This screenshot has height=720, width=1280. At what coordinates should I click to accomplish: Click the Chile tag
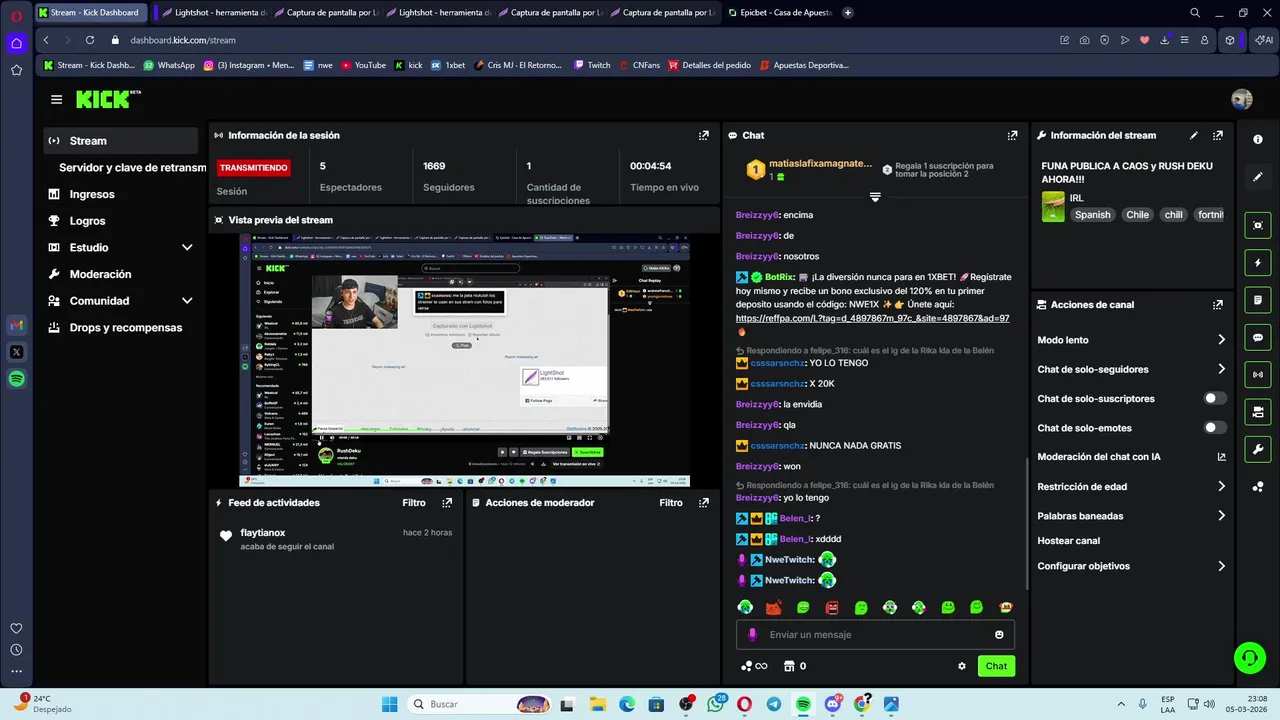tap(1137, 215)
